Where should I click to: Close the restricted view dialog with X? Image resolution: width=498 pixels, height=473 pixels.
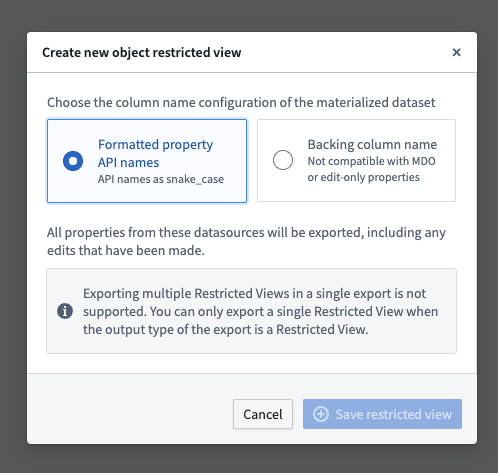point(456,52)
